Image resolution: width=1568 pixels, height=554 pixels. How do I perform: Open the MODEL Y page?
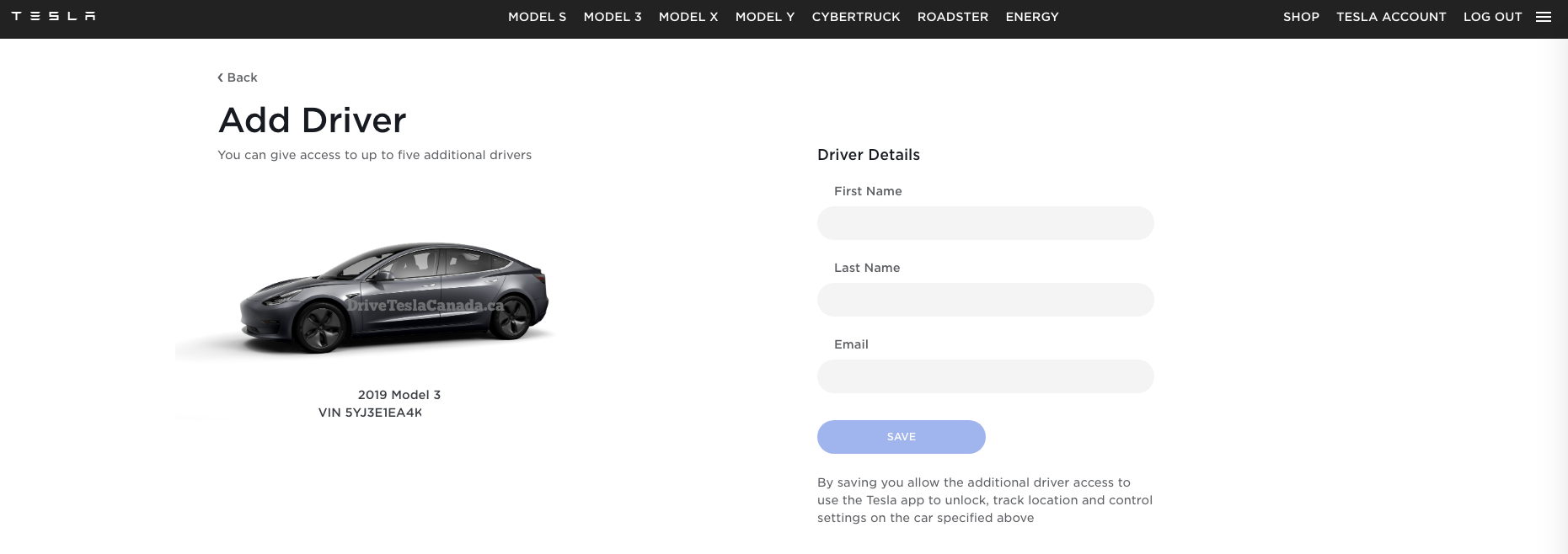coord(764,17)
